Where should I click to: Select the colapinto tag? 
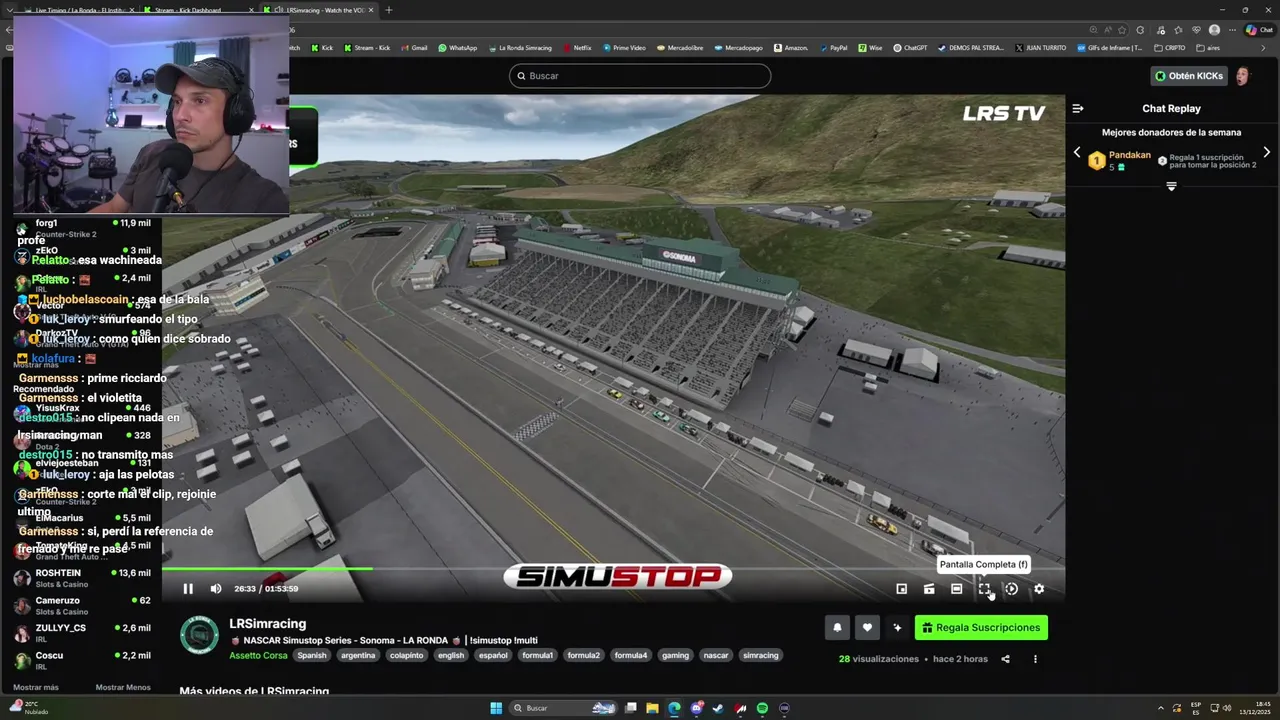coord(406,656)
